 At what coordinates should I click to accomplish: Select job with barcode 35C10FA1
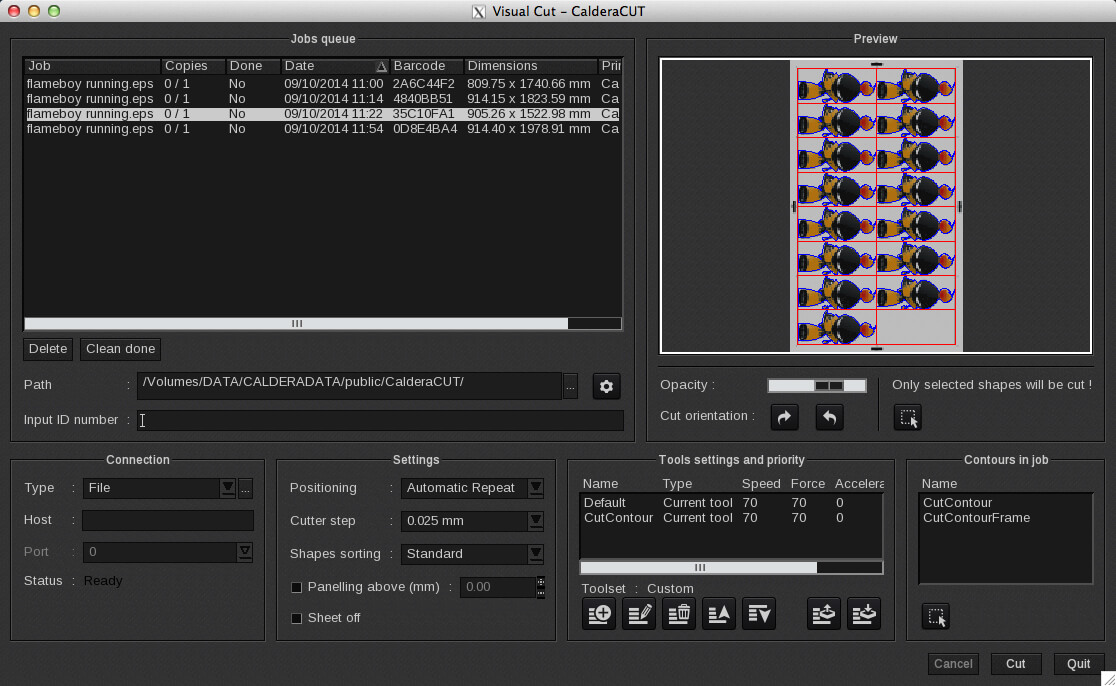point(322,114)
